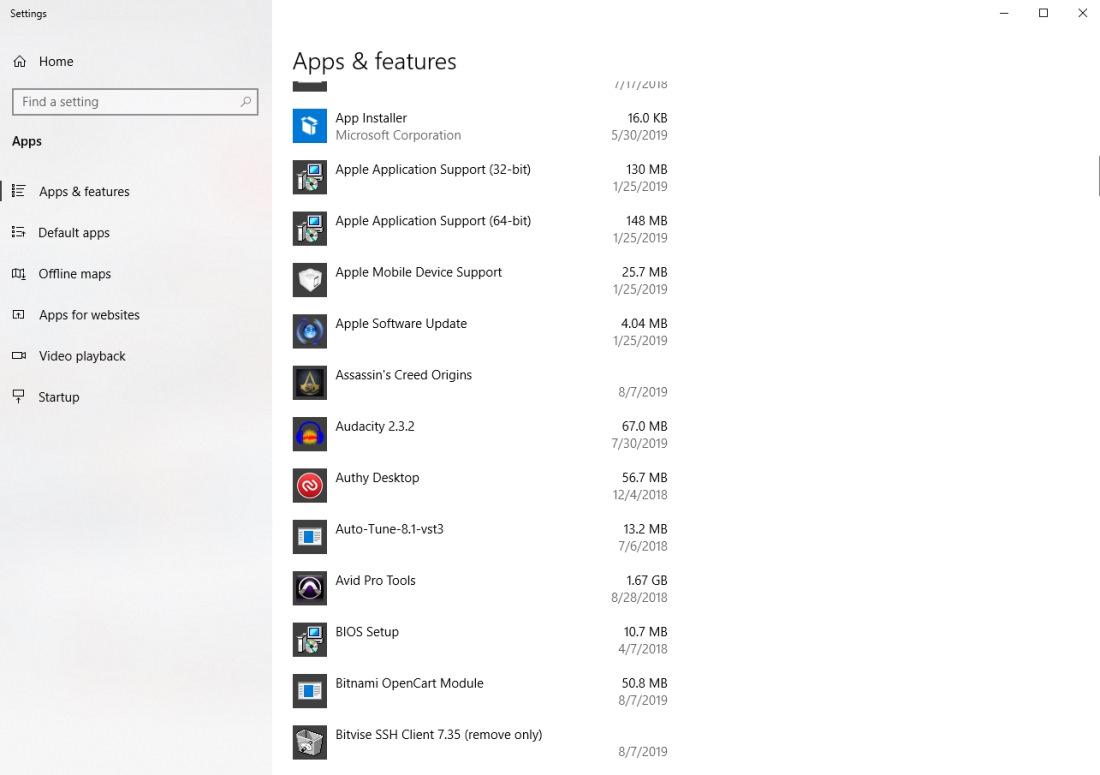Select the Authy Desktop name

click(377, 478)
